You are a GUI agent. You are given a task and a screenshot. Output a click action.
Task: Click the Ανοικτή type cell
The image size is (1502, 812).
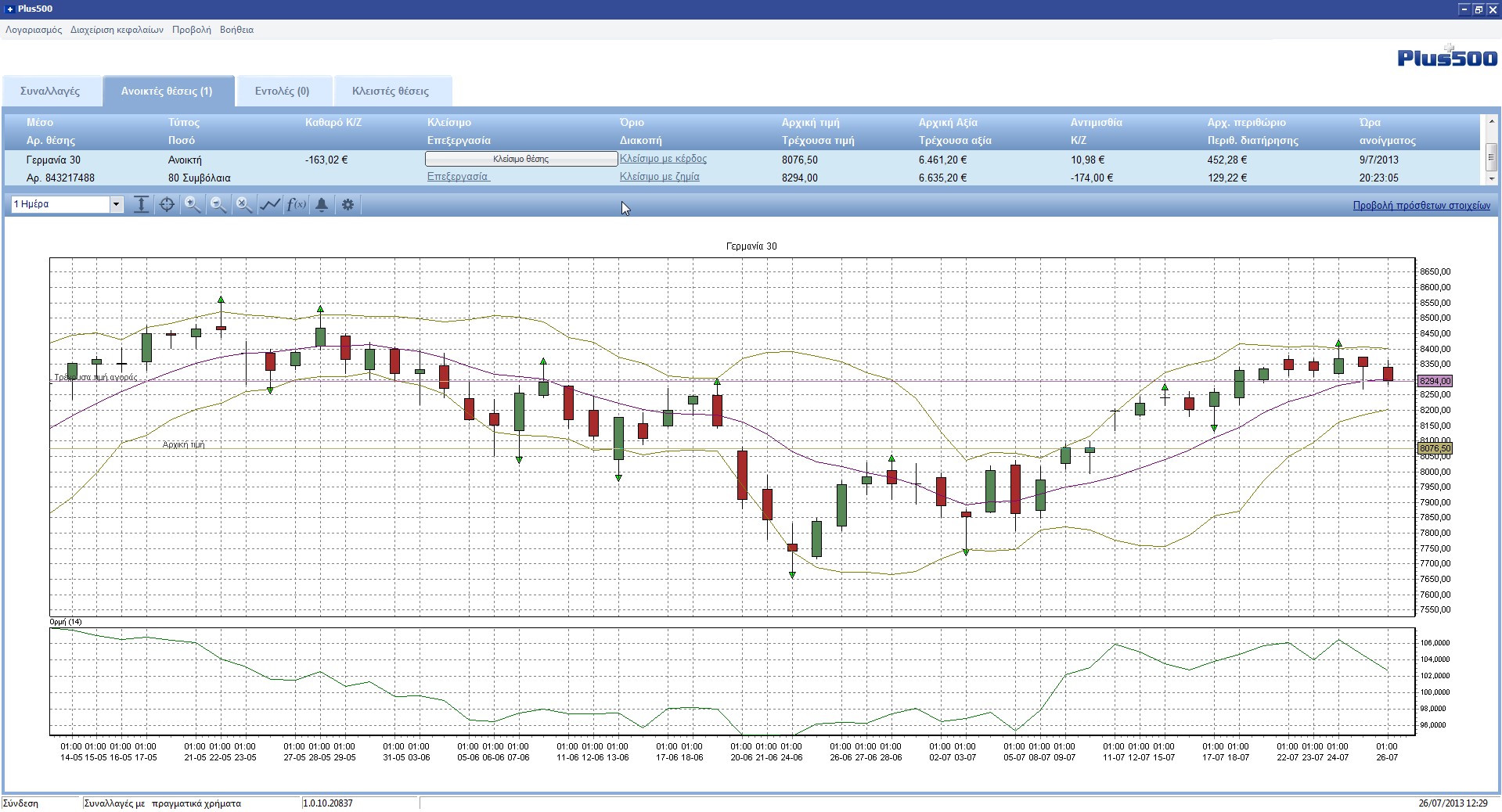(185, 160)
